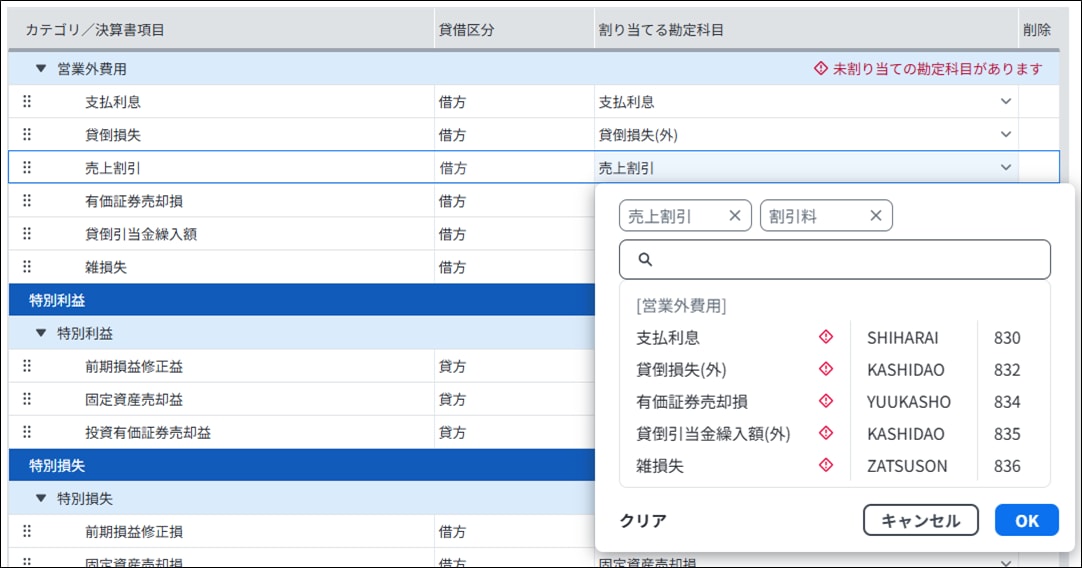Collapse the 特別損失 subcategory triangle
Screen dimensions: 1082x568
pyautogui.click(x=41, y=498)
